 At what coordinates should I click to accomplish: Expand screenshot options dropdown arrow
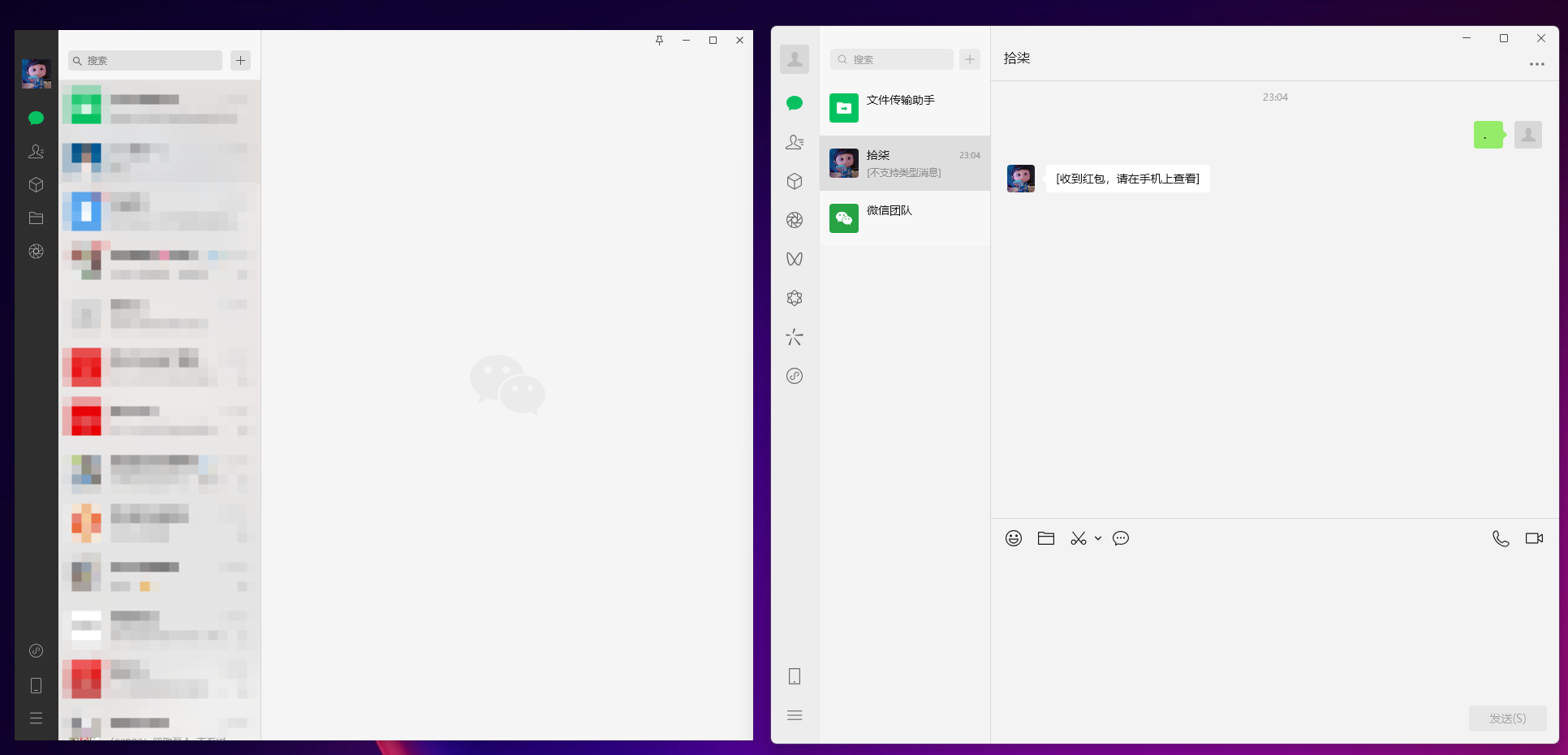tap(1098, 538)
